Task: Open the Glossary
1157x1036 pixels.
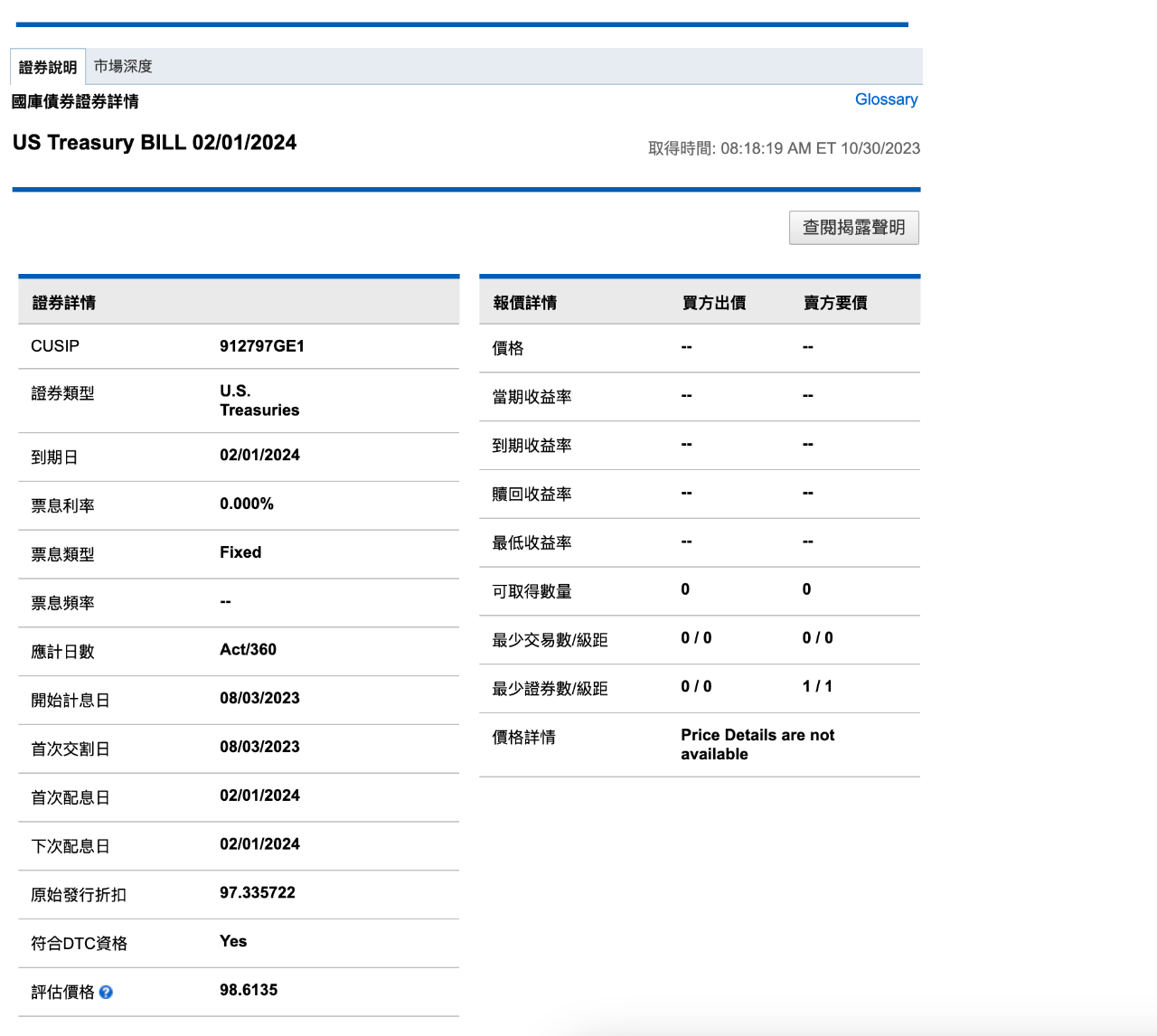Action: [886, 99]
